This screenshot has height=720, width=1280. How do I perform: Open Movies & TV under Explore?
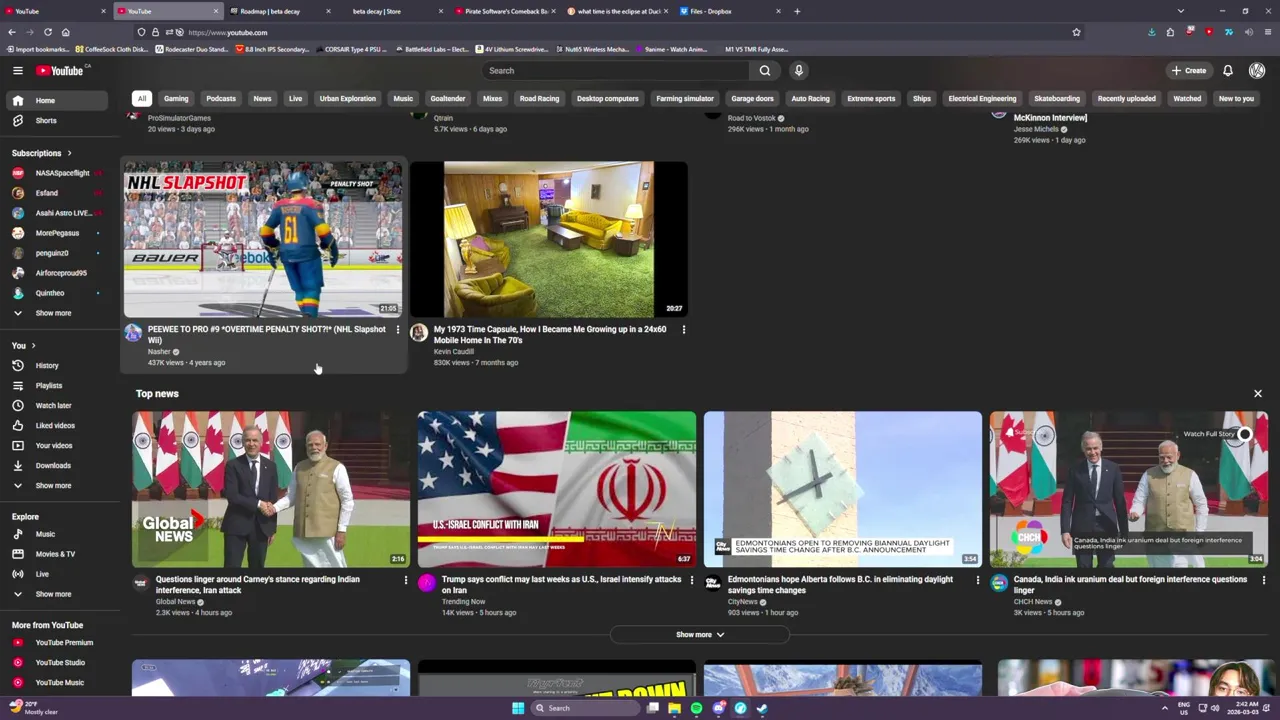click(58, 554)
